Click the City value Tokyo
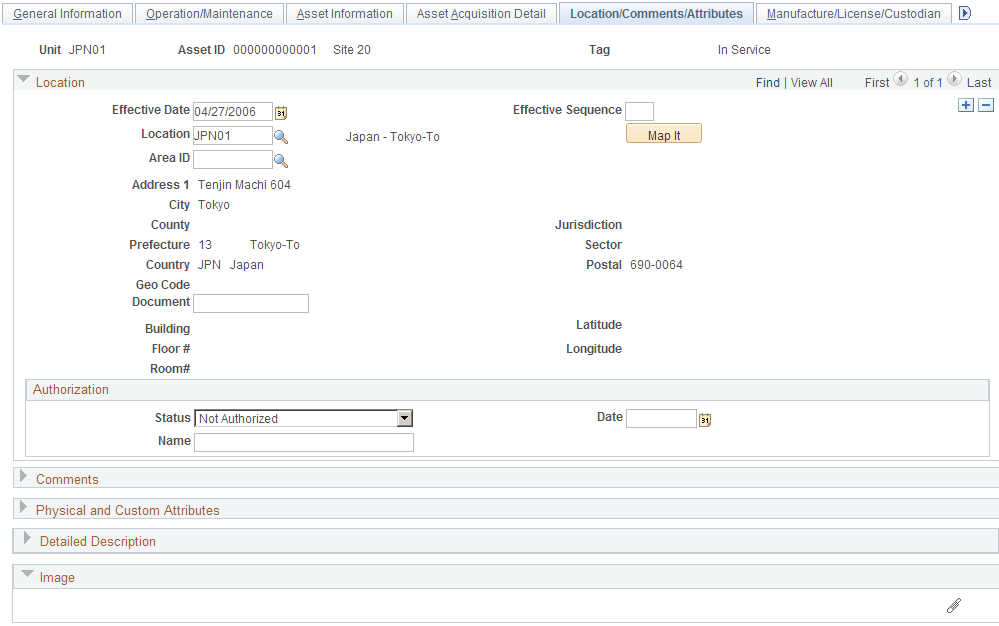 coord(213,205)
